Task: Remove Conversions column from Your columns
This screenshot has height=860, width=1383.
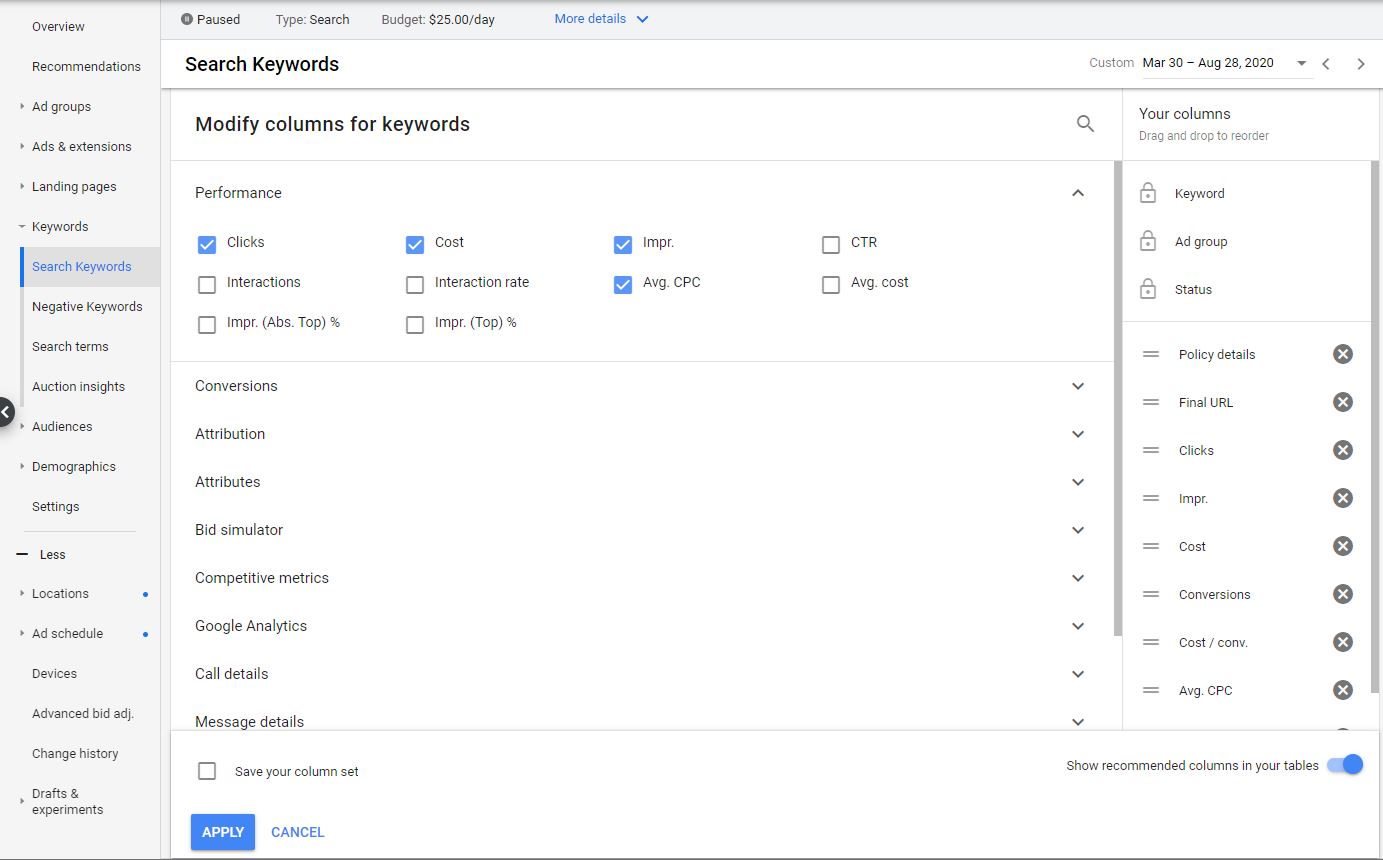Action: (x=1343, y=594)
